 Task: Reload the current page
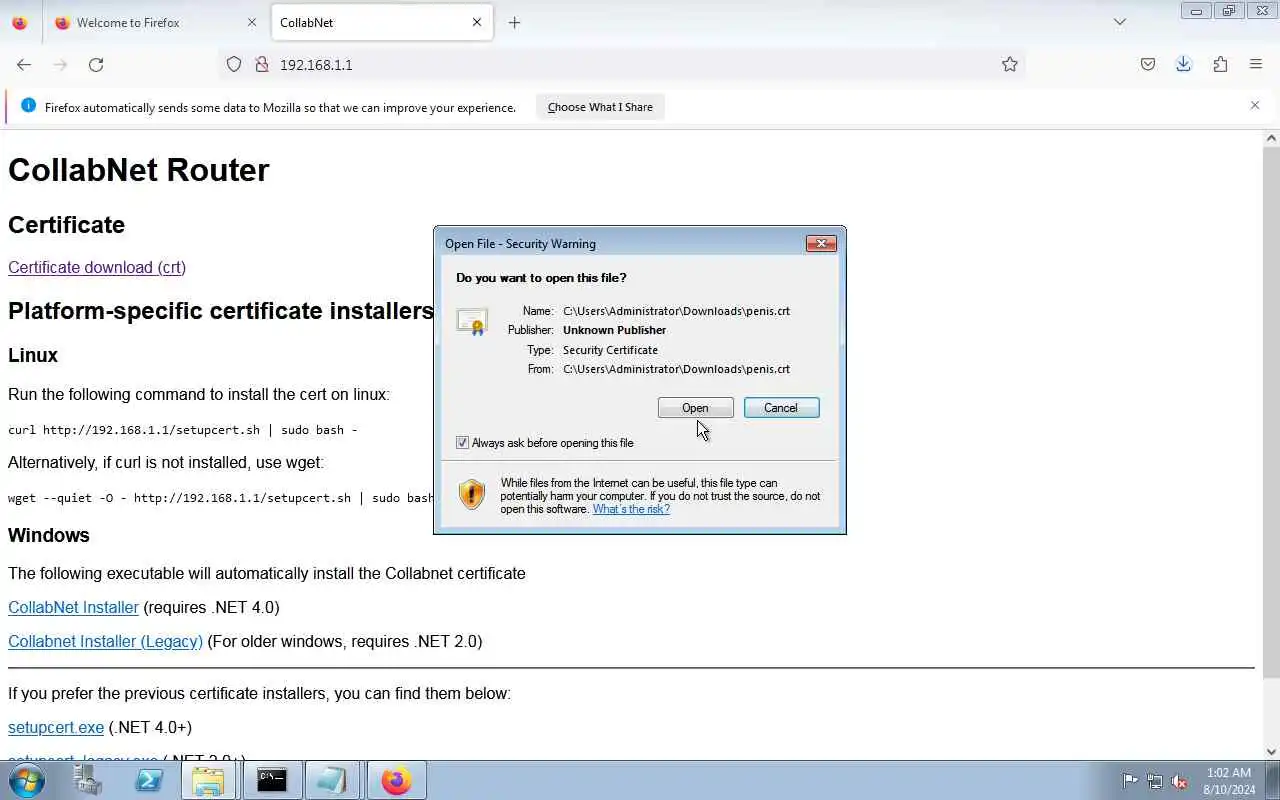point(96,64)
